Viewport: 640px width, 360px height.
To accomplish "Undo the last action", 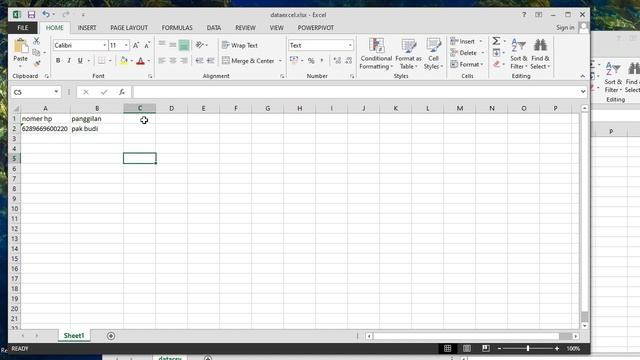I will pos(46,15).
